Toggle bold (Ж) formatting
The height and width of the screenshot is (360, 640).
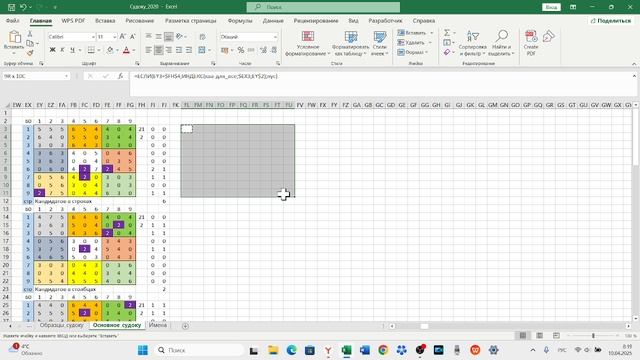click(x=52, y=50)
